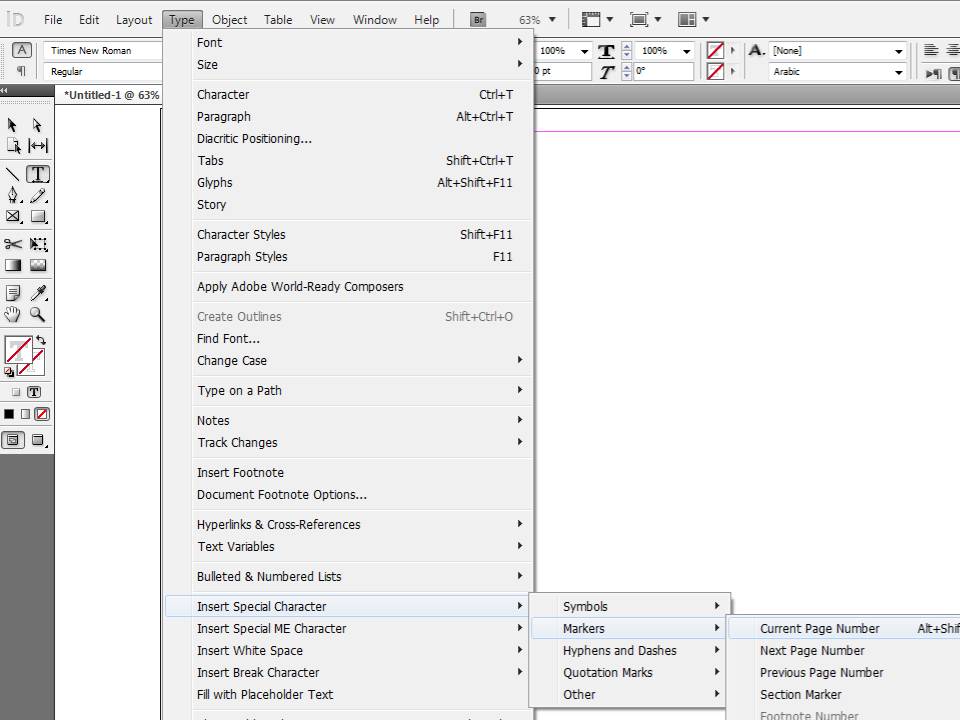Open the File menu

tap(53, 20)
